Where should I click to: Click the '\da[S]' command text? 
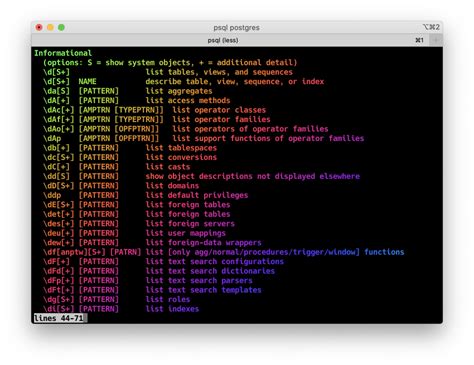[56, 91]
